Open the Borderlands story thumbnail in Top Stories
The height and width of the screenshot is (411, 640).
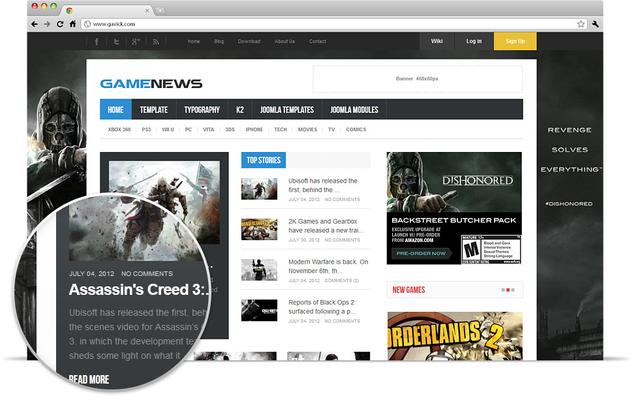tap(259, 229)
